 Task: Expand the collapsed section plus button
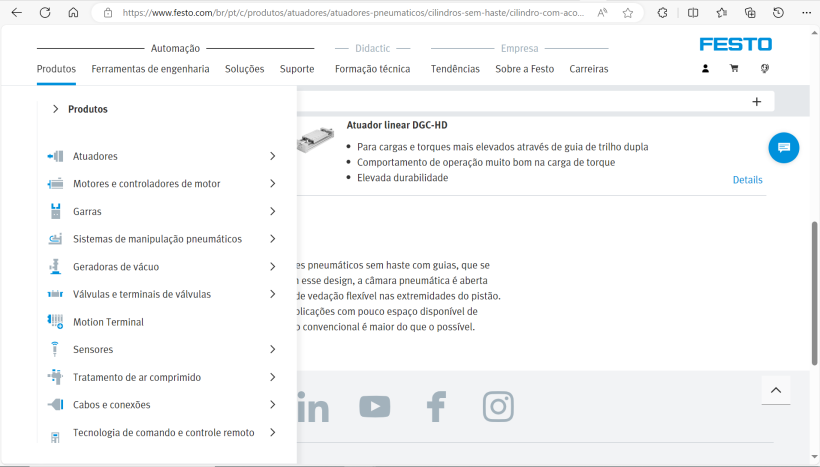click(756, 101)
